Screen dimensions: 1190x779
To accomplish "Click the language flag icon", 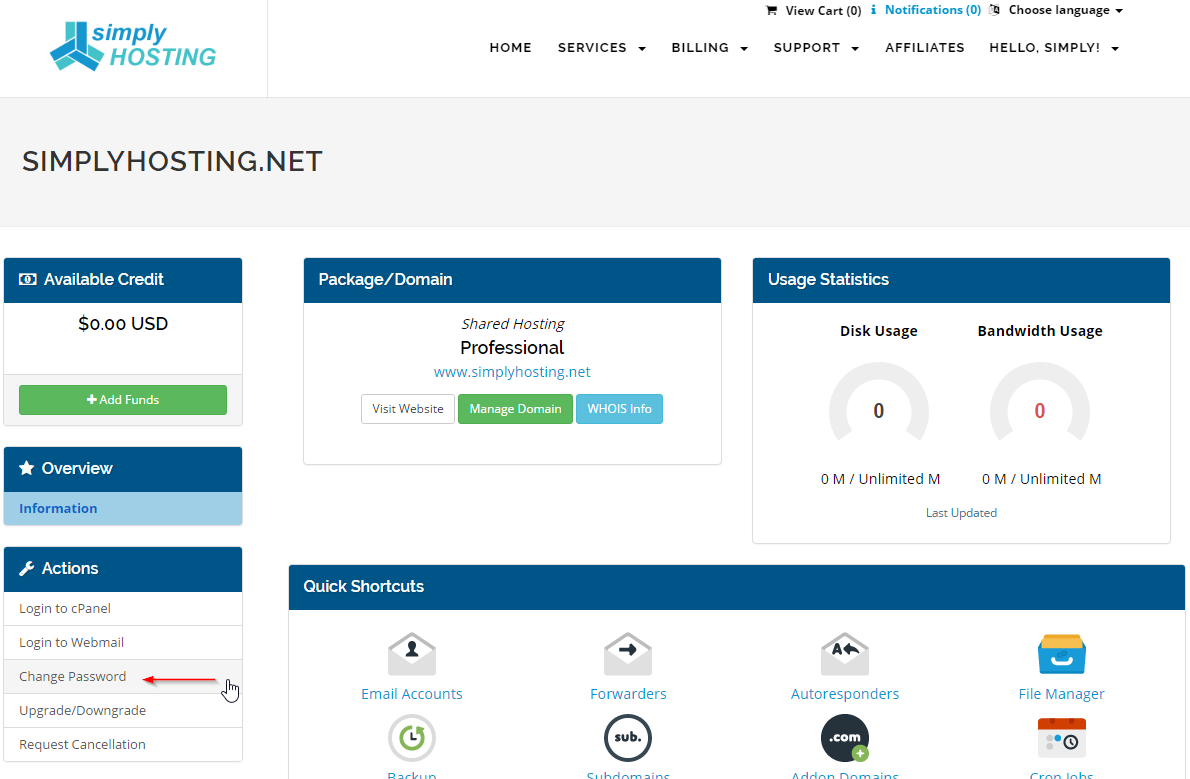I will [995, 10].
